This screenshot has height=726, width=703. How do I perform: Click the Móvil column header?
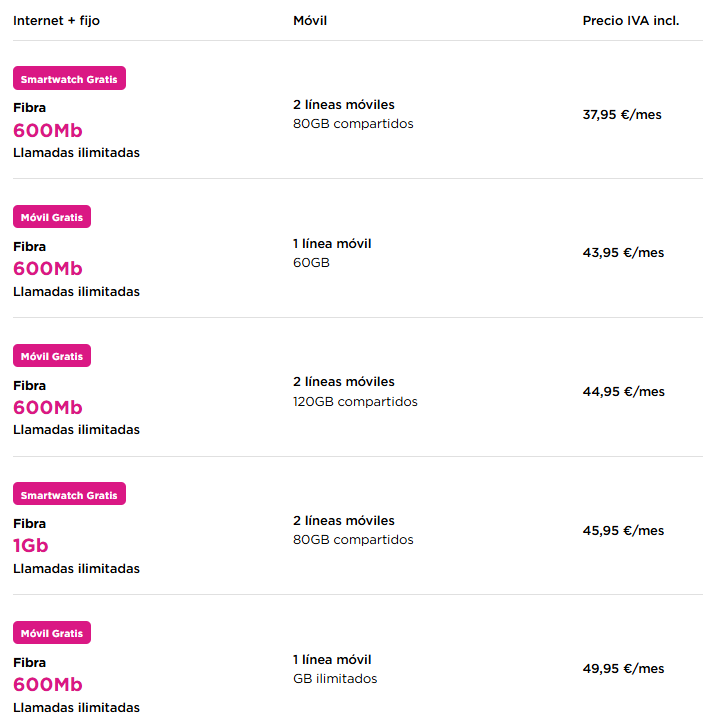point(310,21)
